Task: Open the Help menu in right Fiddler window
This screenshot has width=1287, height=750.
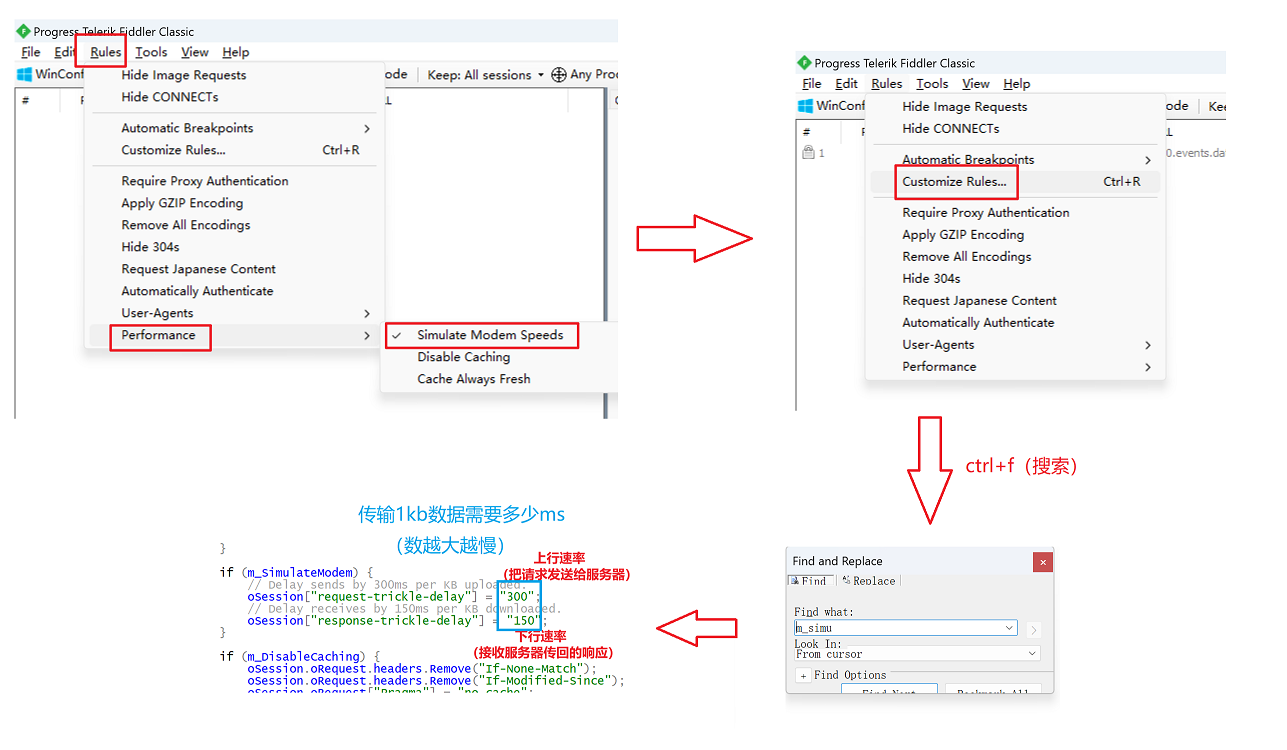Action: point(1016,84)
